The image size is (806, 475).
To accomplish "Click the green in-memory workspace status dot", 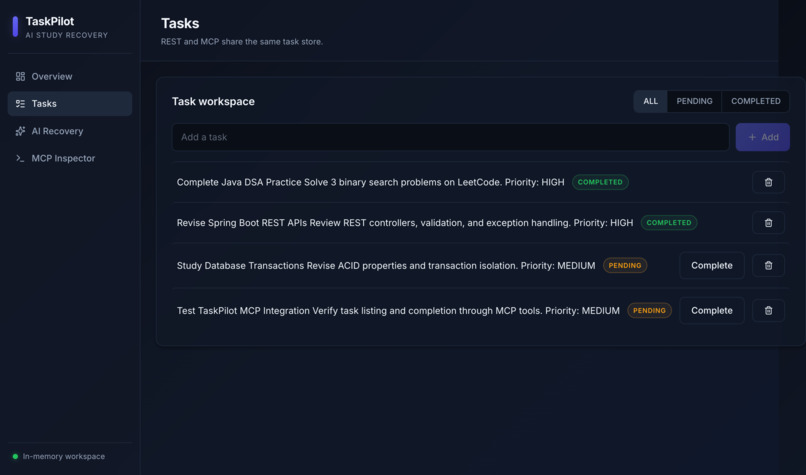I will pos(15,456).
